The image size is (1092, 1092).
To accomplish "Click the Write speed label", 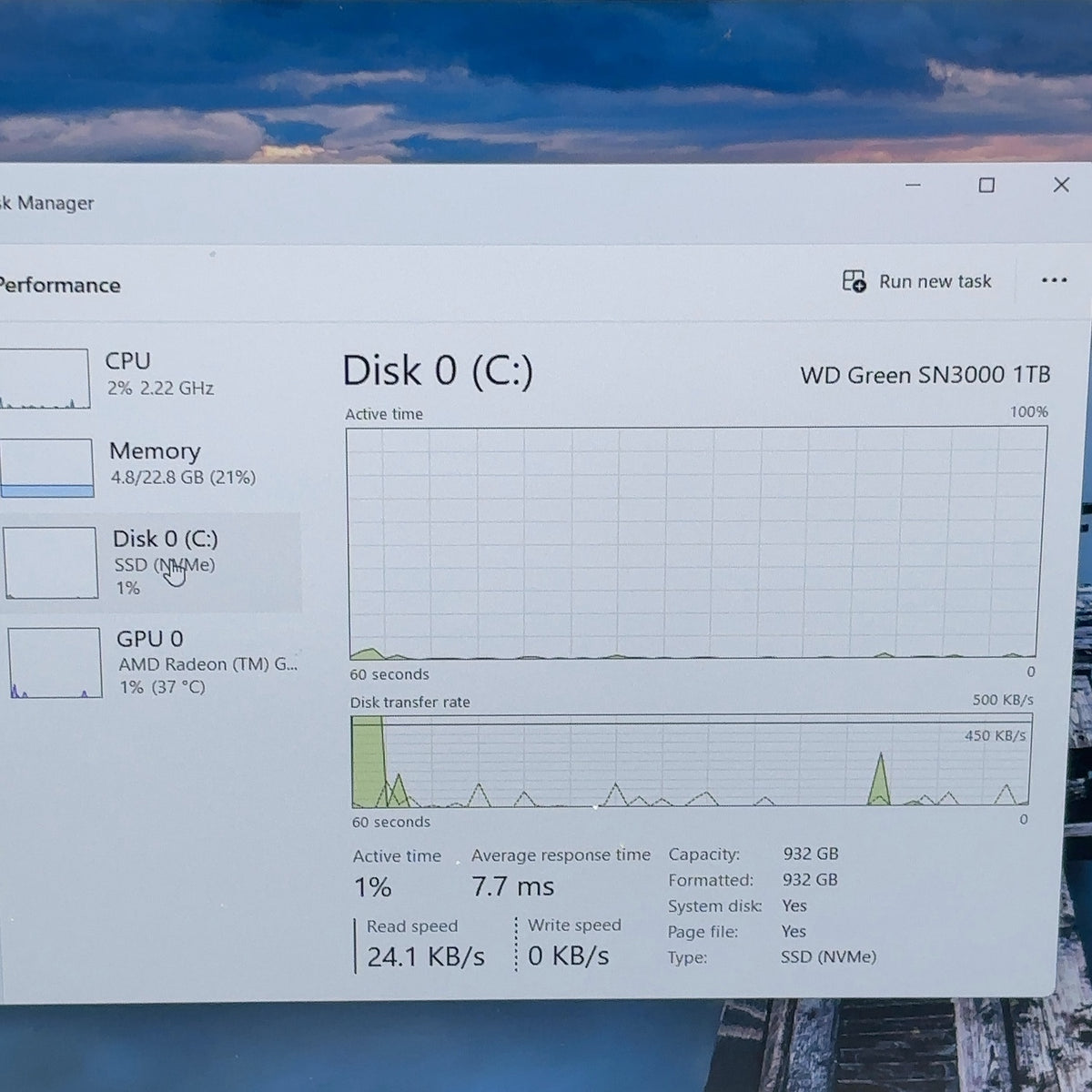I will click(x=574, y=925).
